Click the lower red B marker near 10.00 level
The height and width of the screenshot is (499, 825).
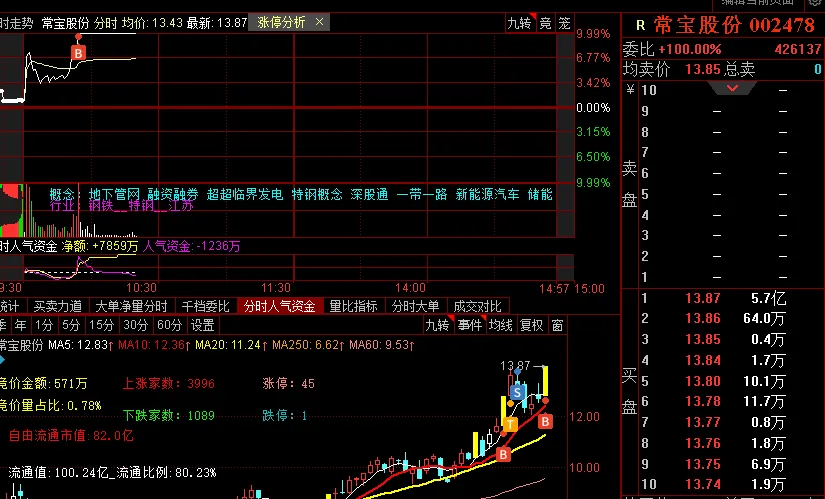pyautogui.click(x=503, y=454)
